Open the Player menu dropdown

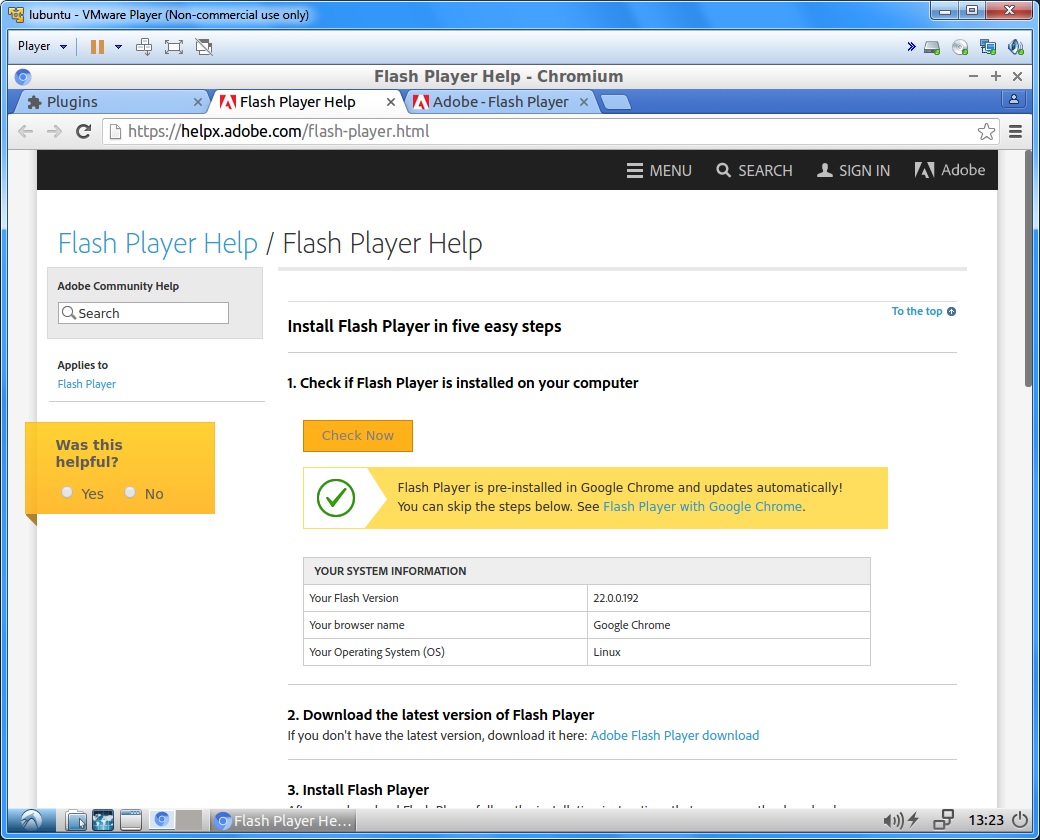tap(42, 46)
